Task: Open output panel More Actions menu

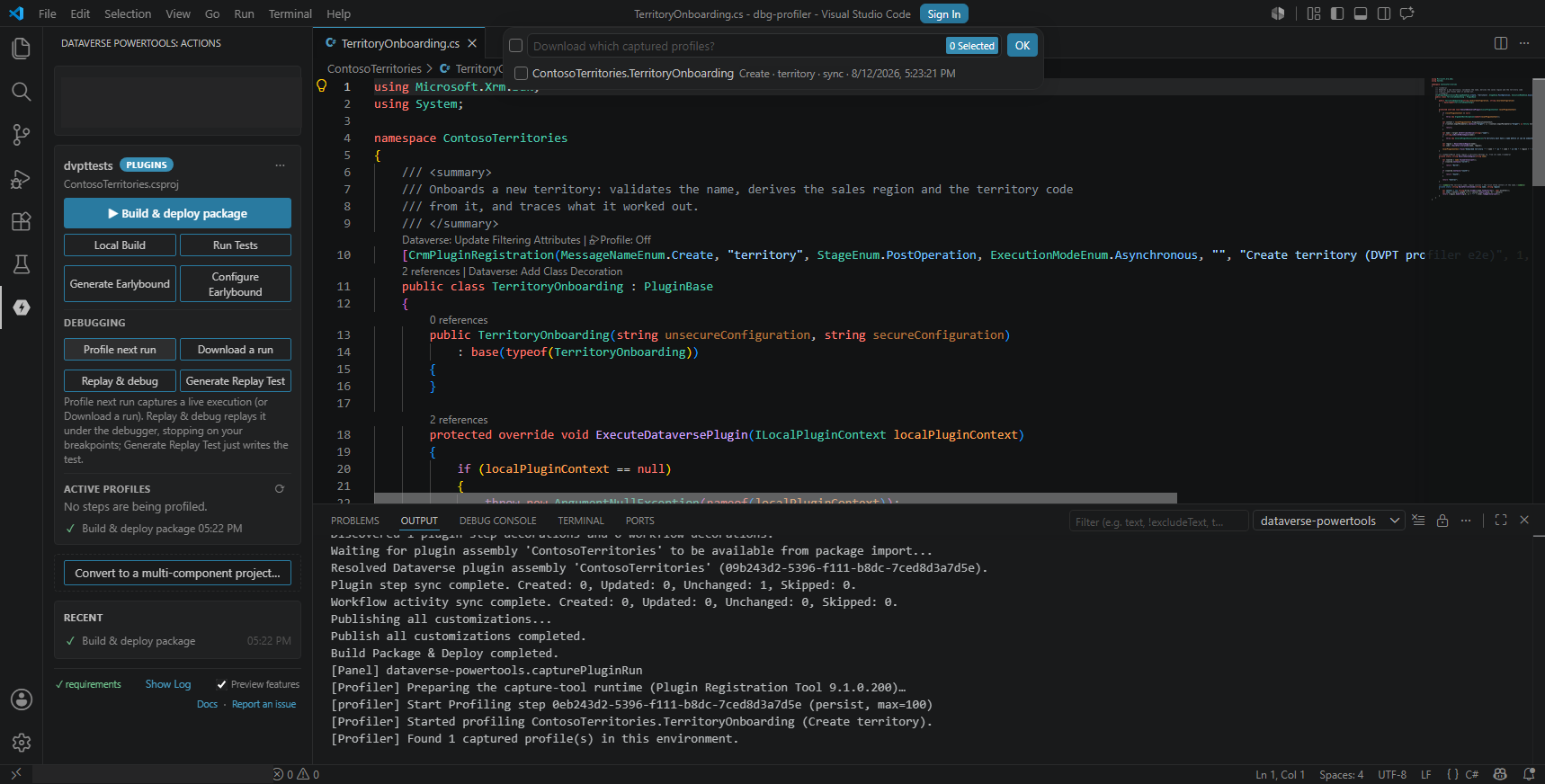Action: [x=1466, y=521]
